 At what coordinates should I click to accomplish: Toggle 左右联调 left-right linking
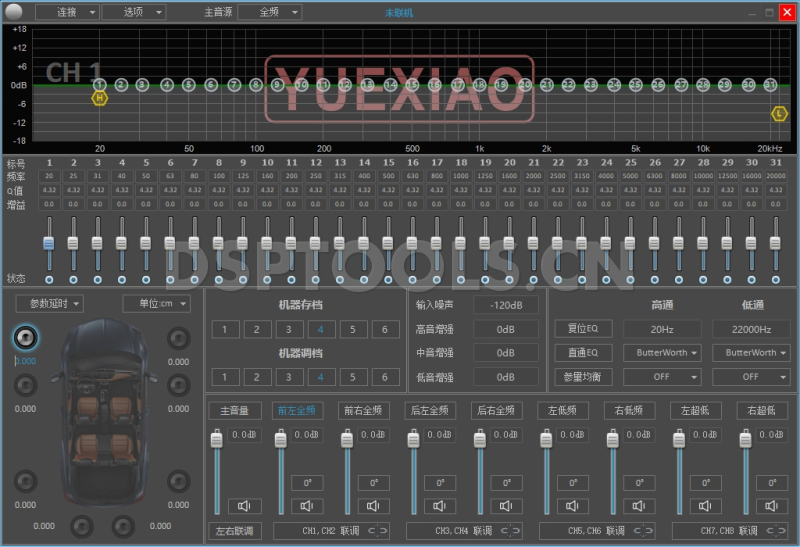[x=235, y=530]
